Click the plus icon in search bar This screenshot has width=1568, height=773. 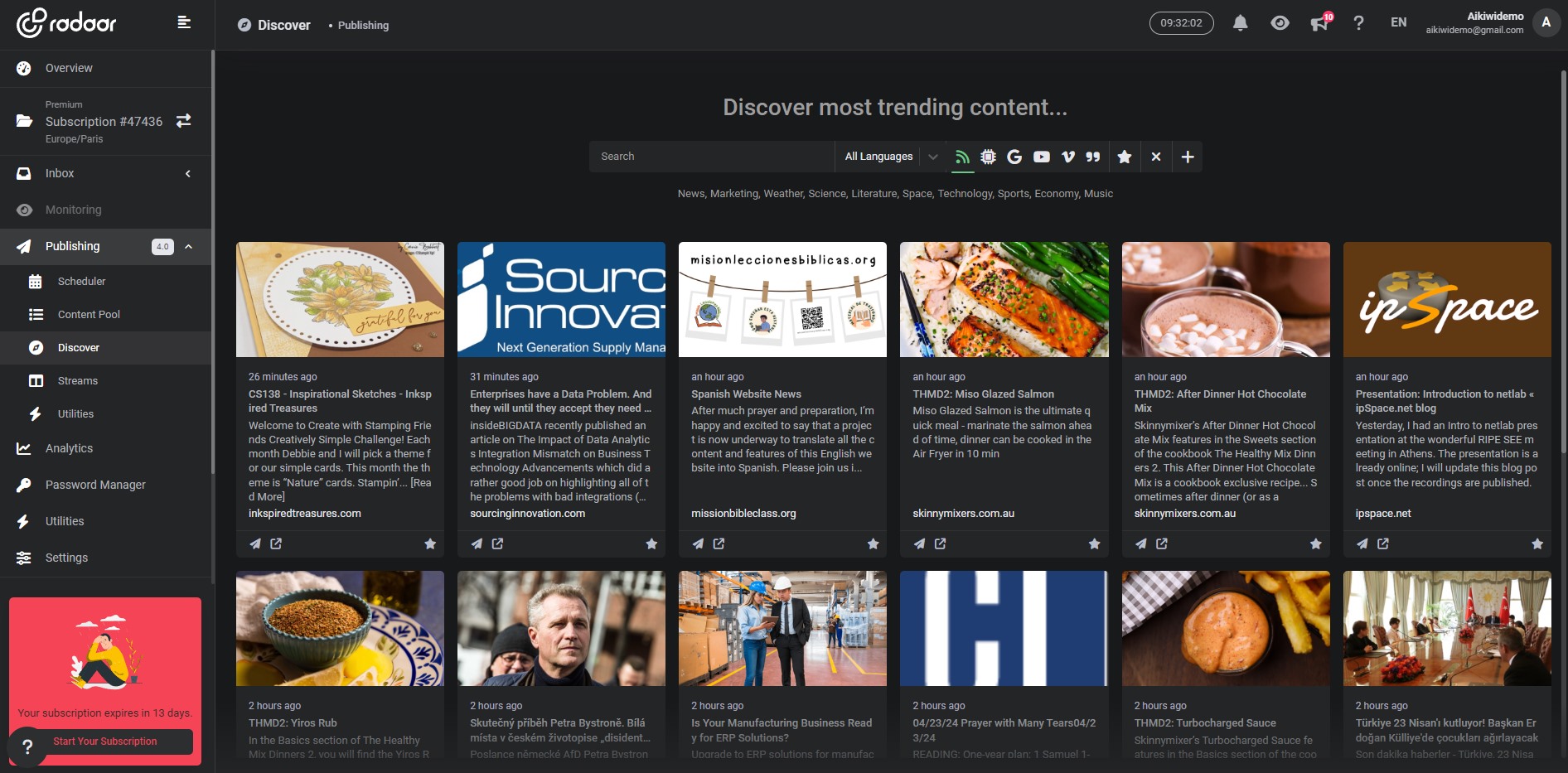coord(1188,157)
